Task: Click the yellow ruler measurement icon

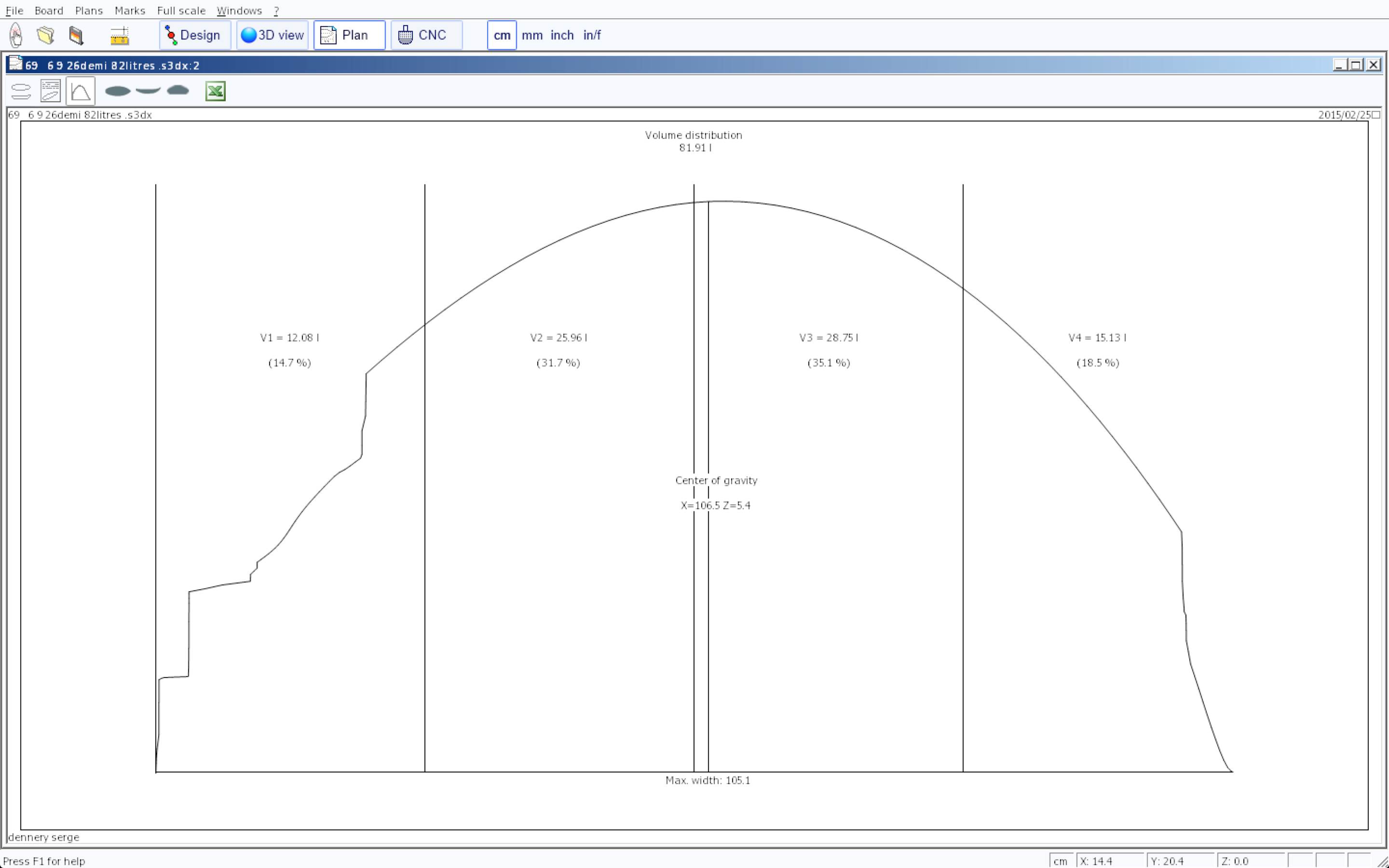Action: (x=120, y=35)
